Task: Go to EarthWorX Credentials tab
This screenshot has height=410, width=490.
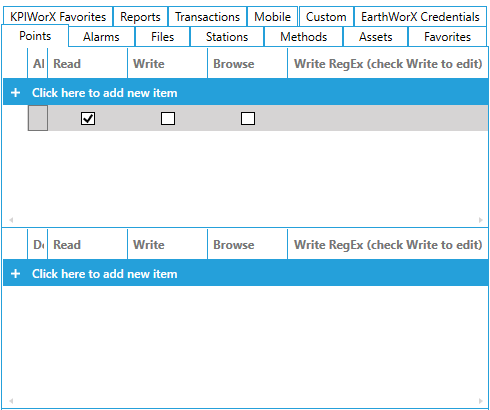Action: (x=420, y=16)
